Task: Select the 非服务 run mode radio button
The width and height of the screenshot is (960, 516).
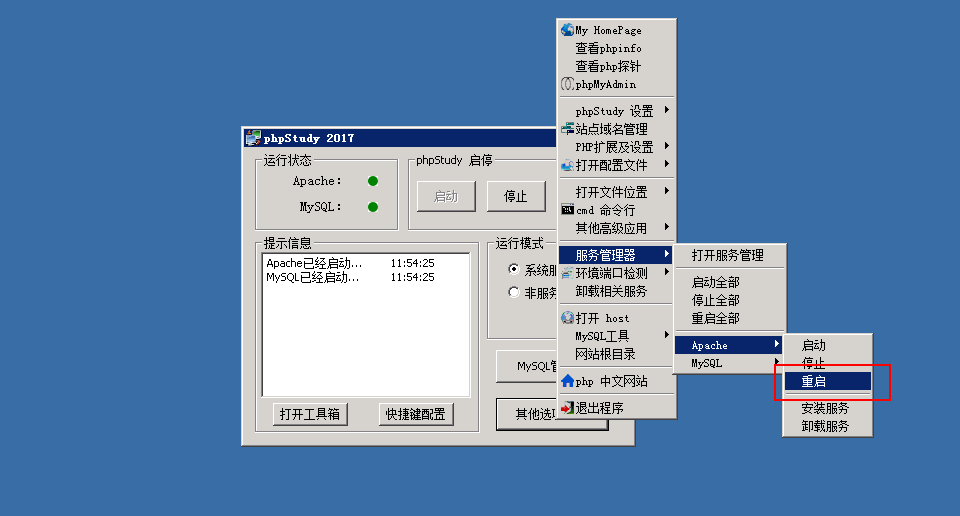Action: pos(514,293)
